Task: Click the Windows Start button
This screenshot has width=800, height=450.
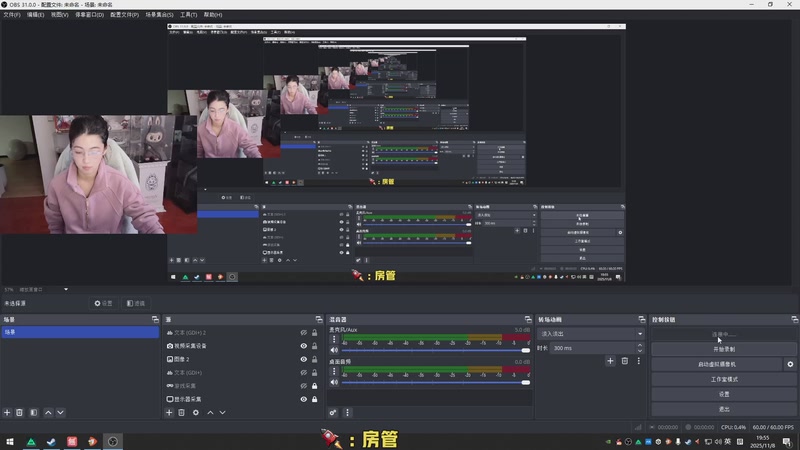Action: [x=10, y=441]
